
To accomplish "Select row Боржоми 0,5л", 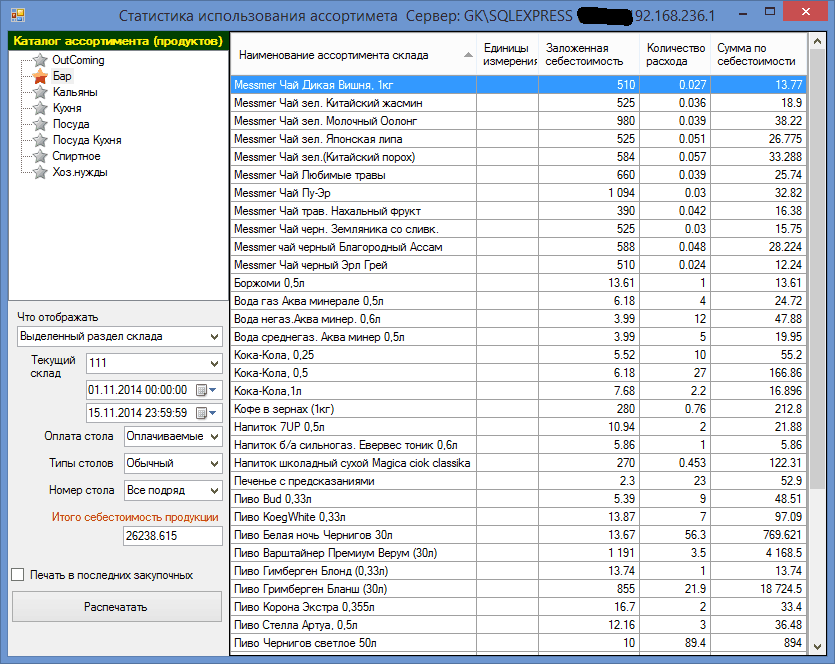I will coord(518,283).
